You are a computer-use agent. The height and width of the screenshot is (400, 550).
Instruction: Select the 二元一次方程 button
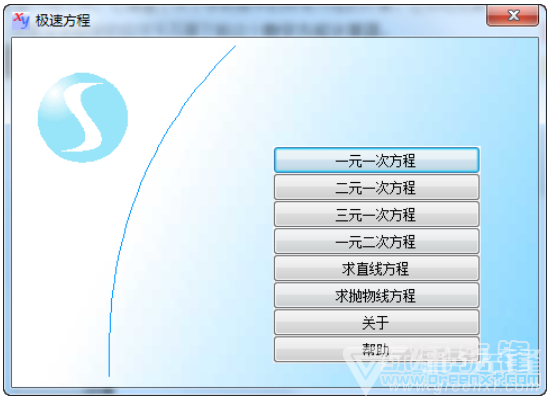pyautogui.click(x=376, y=187)
